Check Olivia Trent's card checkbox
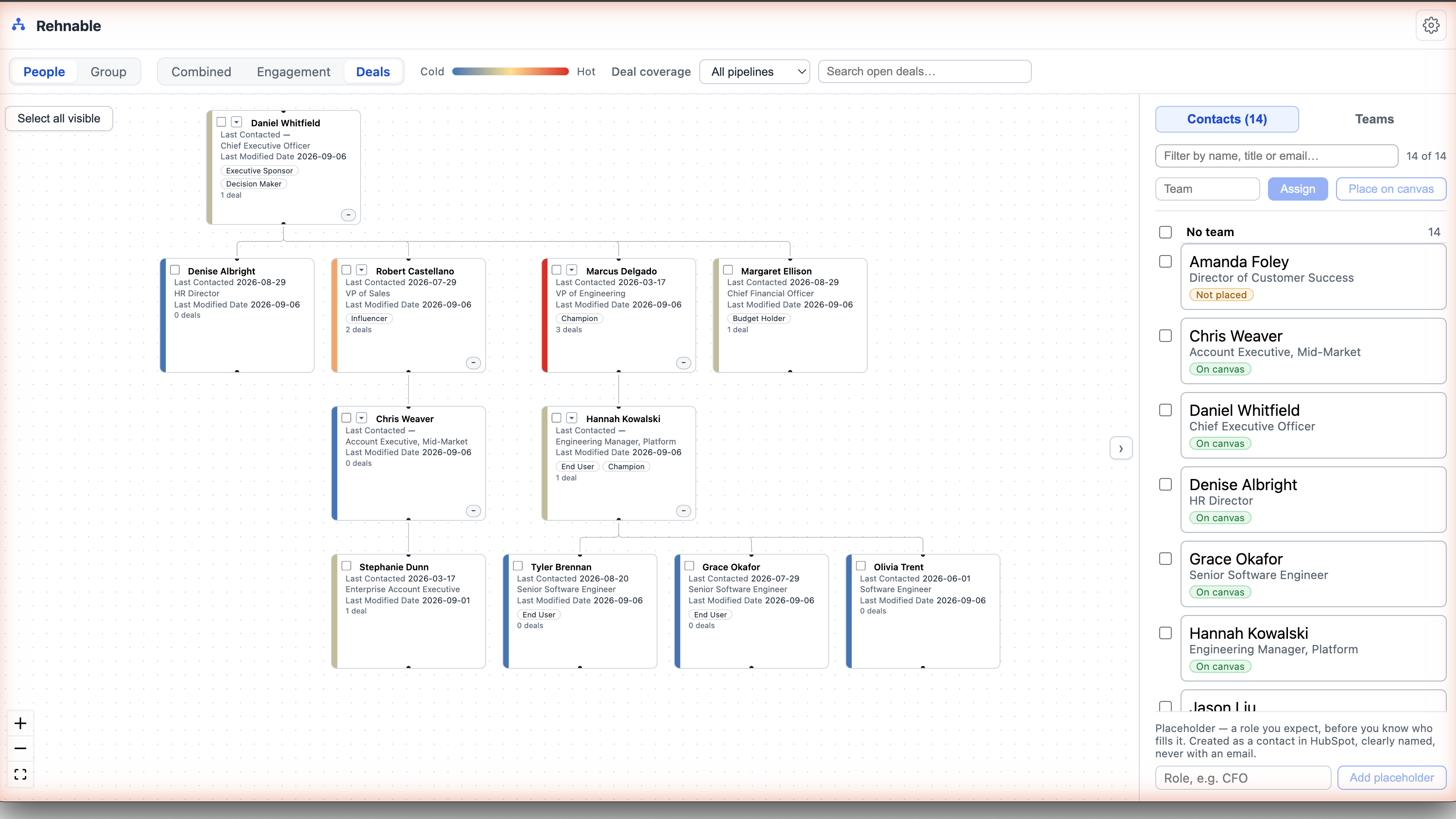Image resolution: width=1456 pixels, height=819 pixels. tap(861, 566)
